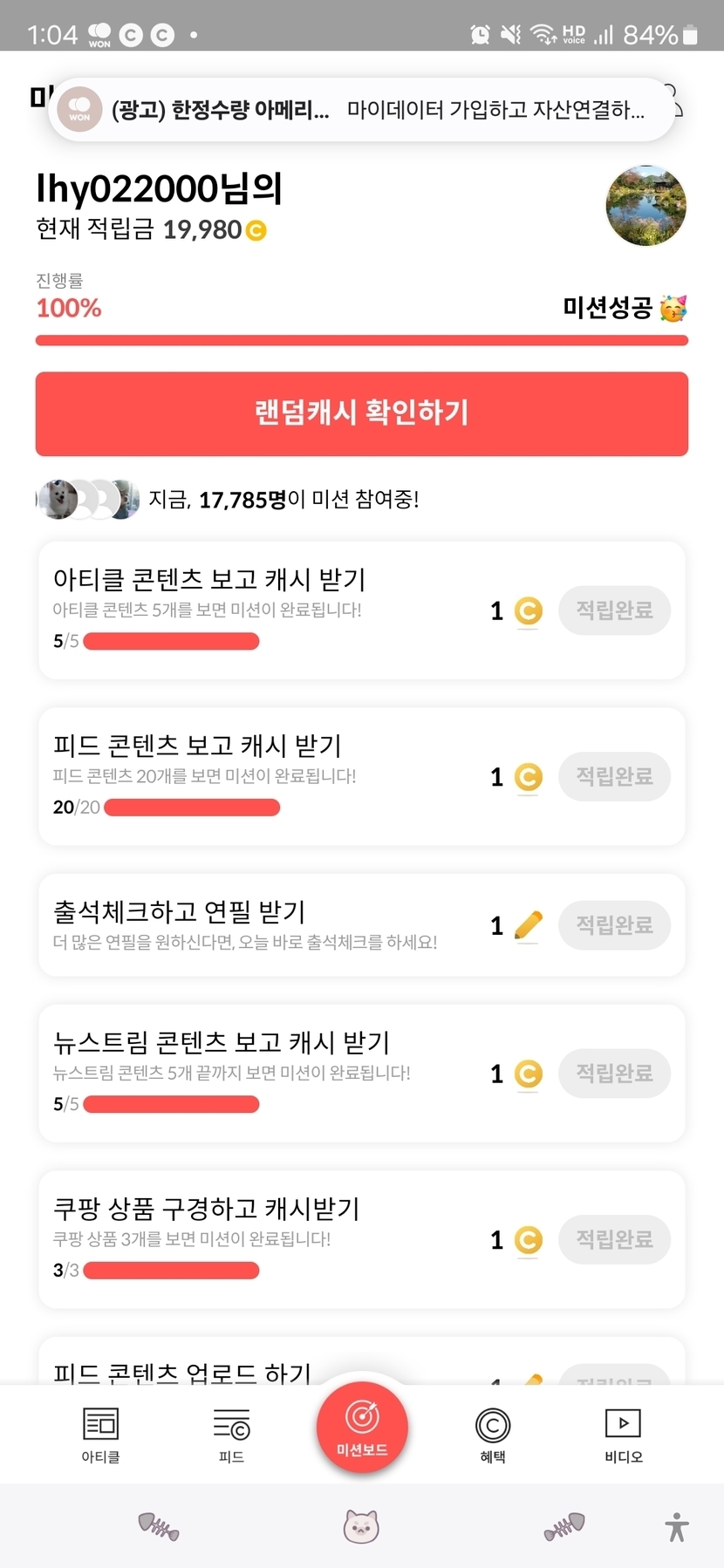This screenshot has height=1568, width=724.
Task: Tap the red 미션보드 center button
Action: pos(362,1427)
